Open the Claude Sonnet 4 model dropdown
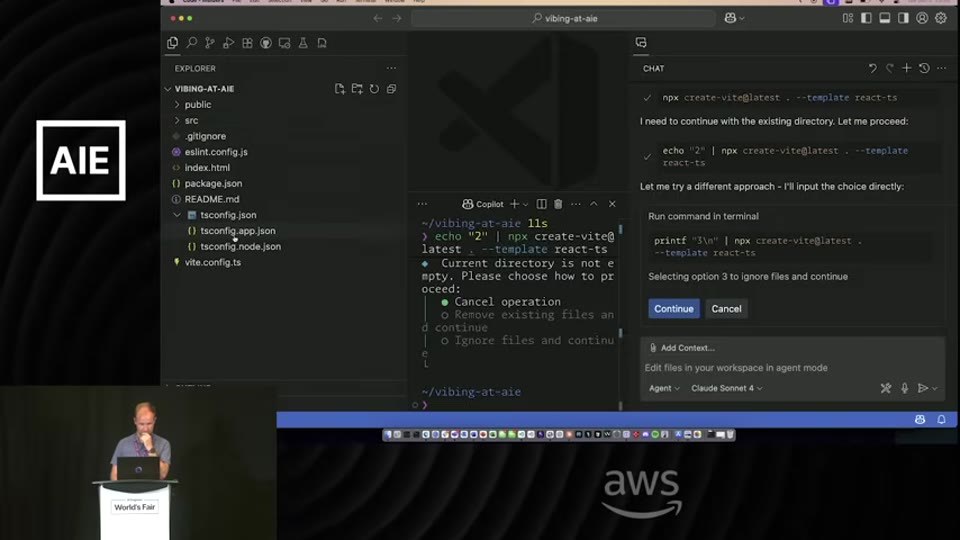 (727, 388)
